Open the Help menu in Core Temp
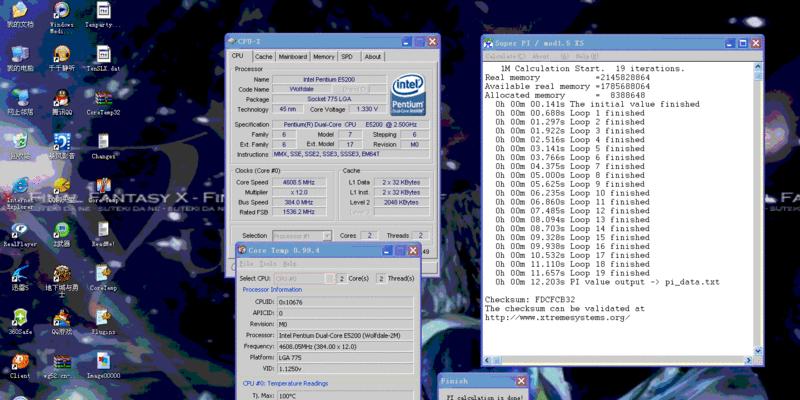 [289, 264]
